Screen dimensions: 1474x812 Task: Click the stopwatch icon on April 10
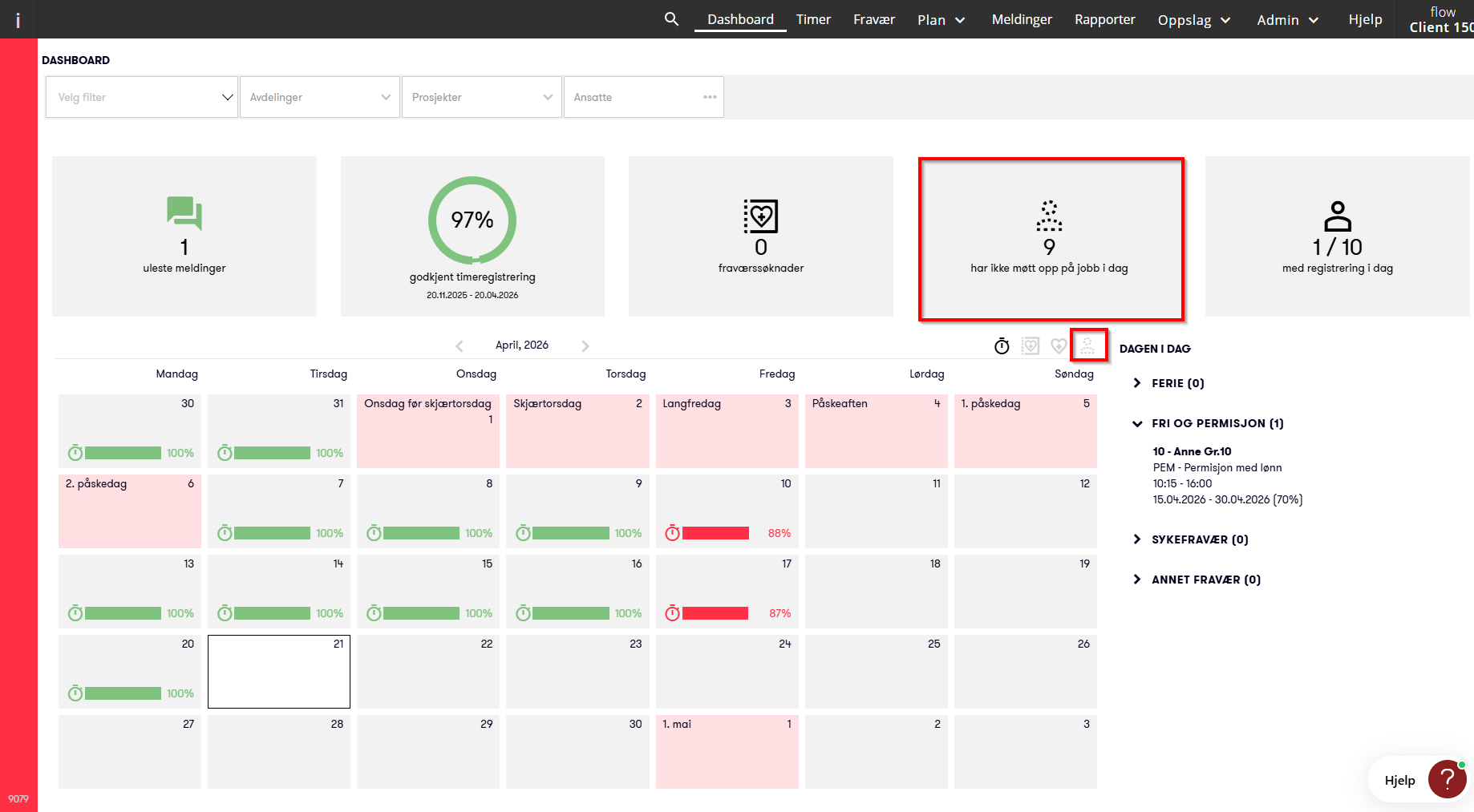pos(672,533)
